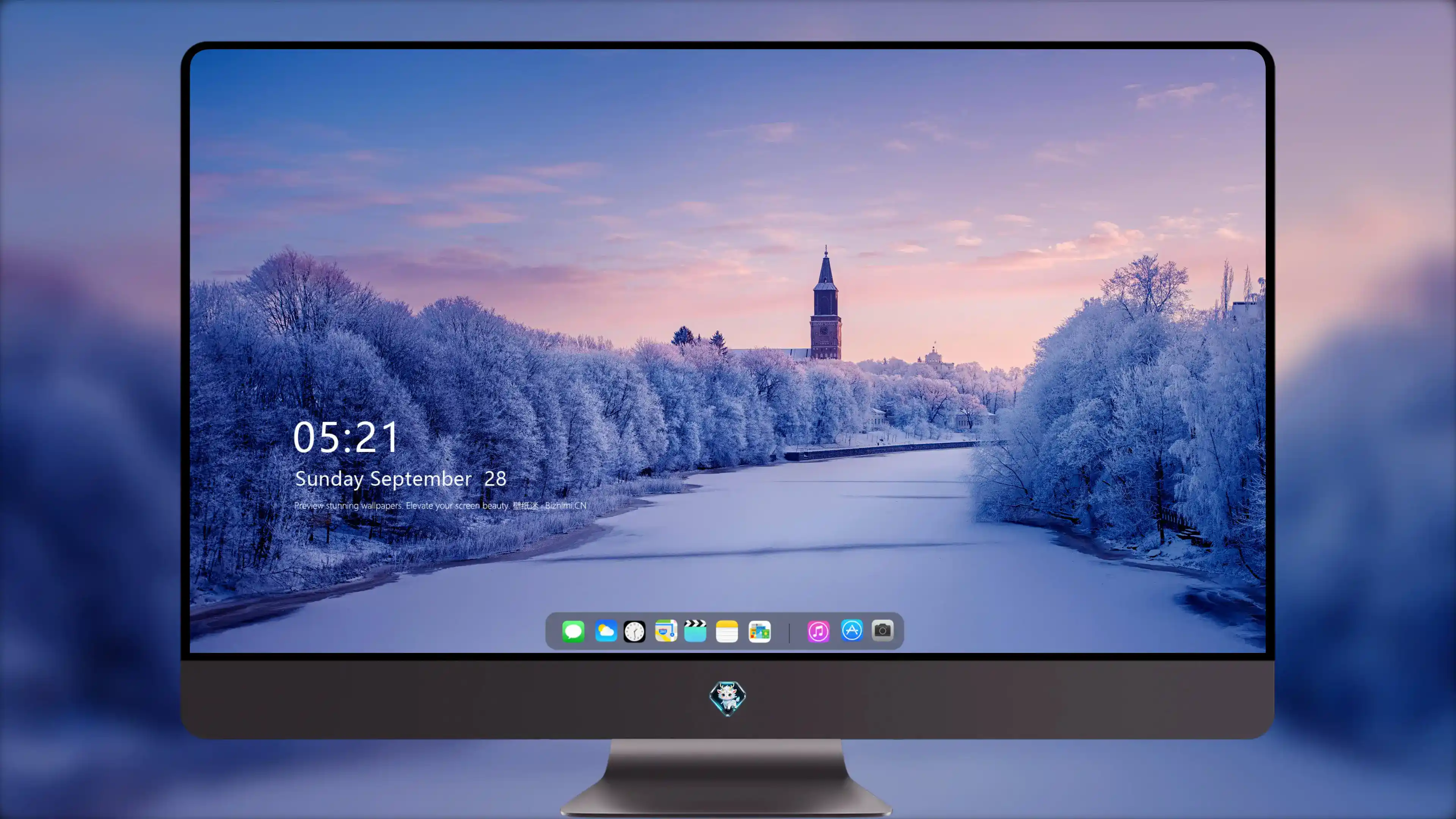Launch the pink iTunes Store app
The image size is (1456, 819).
pos(819,631)
